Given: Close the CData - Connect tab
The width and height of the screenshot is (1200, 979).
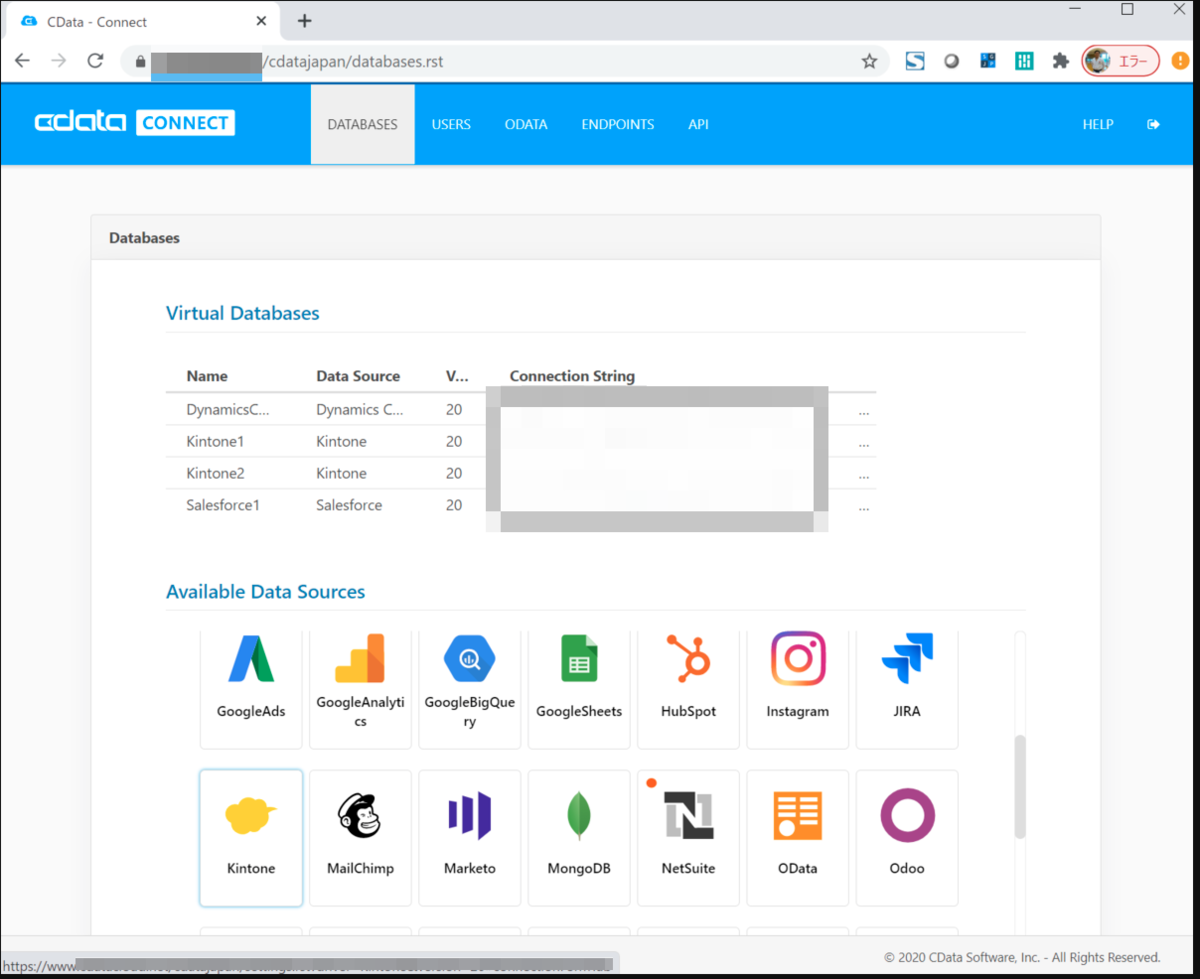Looking at the screenshot, I should pyautogui.click(x=262, y=21).
